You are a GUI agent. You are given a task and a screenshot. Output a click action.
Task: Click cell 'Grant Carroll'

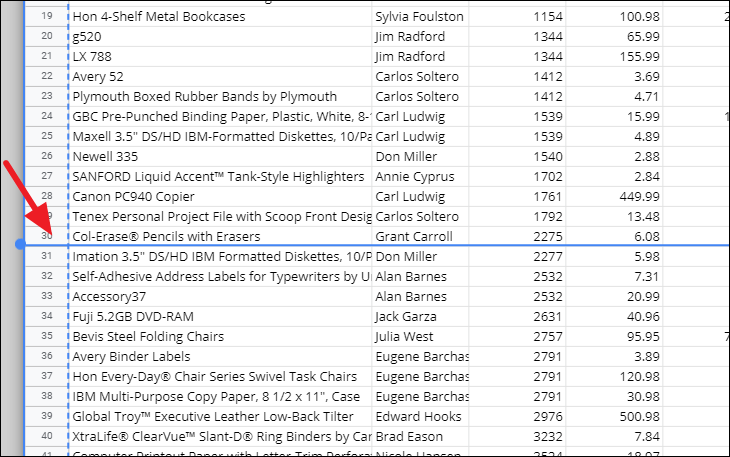(x=420, y=236)
